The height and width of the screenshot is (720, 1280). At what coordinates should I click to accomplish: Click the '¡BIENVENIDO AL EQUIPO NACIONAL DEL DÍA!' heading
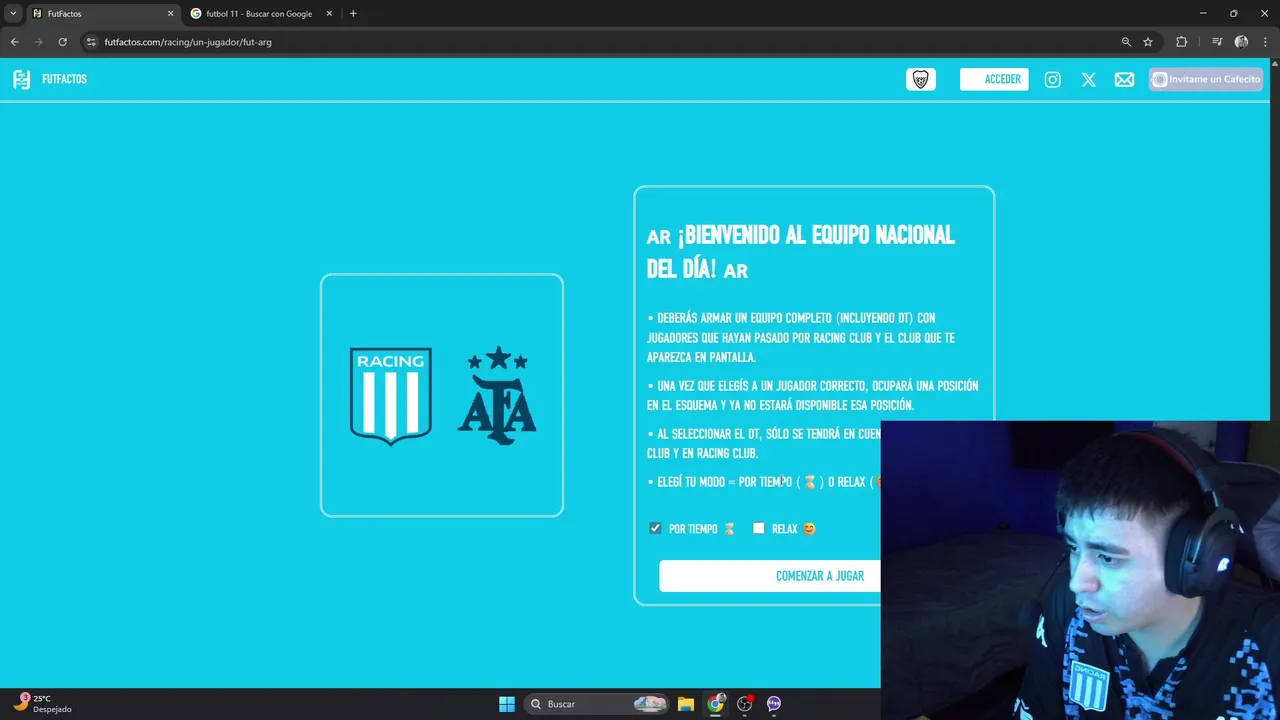801,251
